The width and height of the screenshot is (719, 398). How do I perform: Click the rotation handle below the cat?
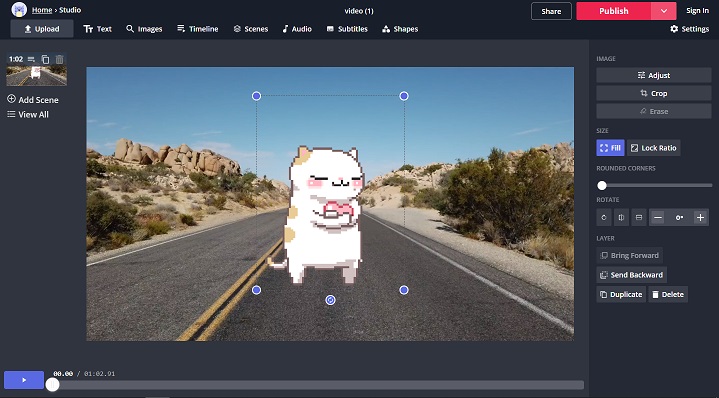coord(330,300)
